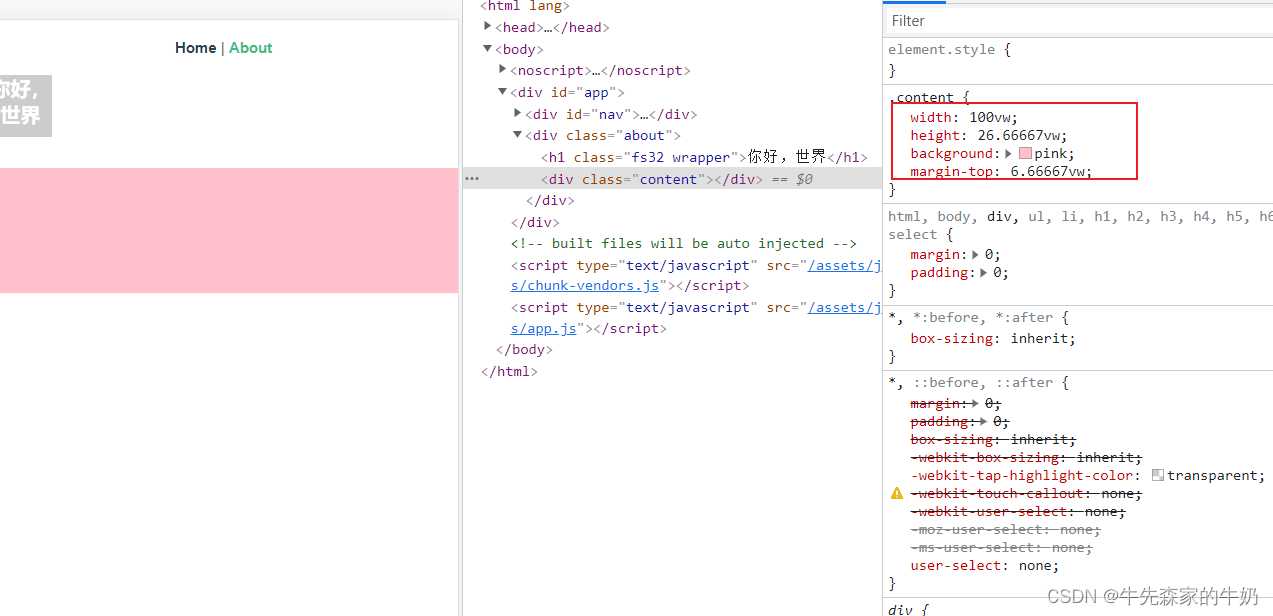
Task: Click the user-select none declaration
Action: (x=985, y=566)
